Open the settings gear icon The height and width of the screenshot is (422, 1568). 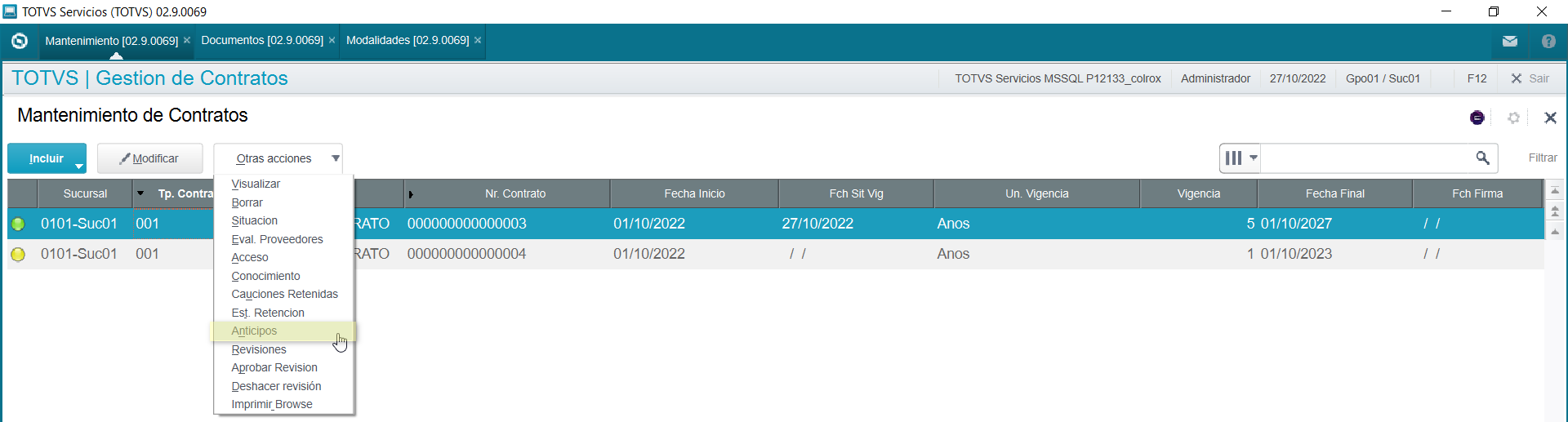1513,118
